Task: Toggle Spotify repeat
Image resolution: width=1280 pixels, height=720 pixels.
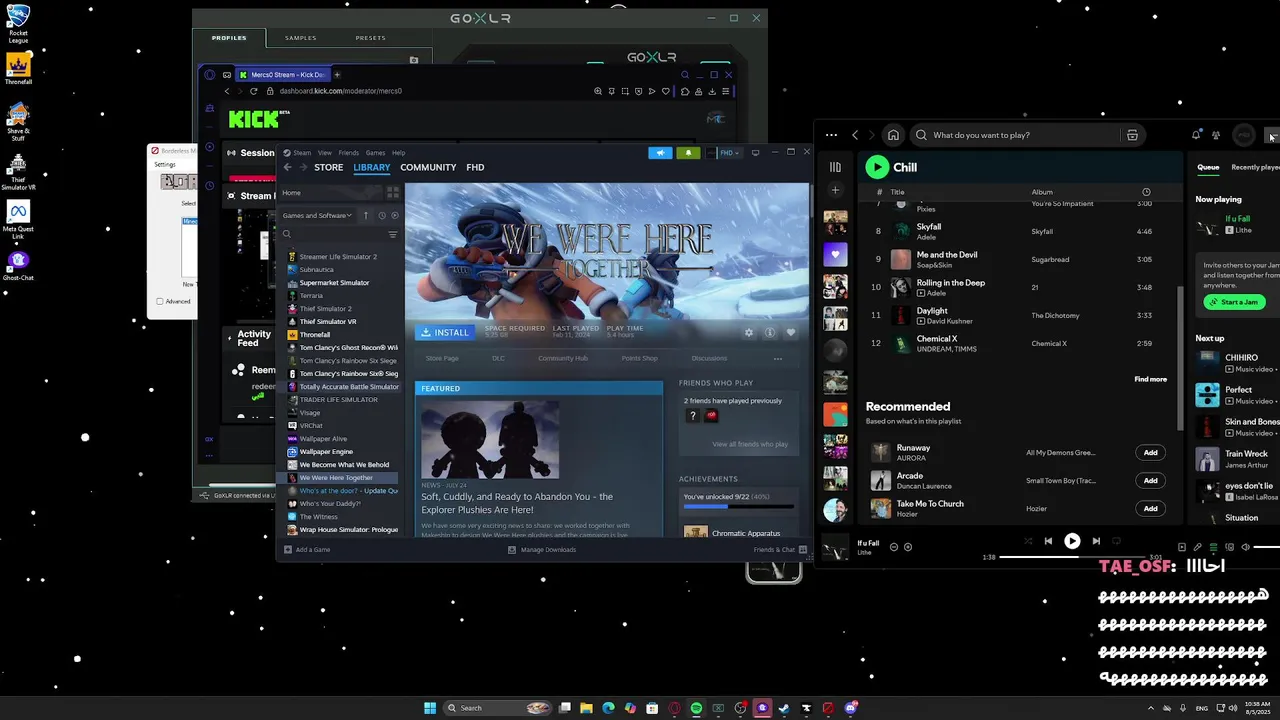Action: pos(1117,541)
